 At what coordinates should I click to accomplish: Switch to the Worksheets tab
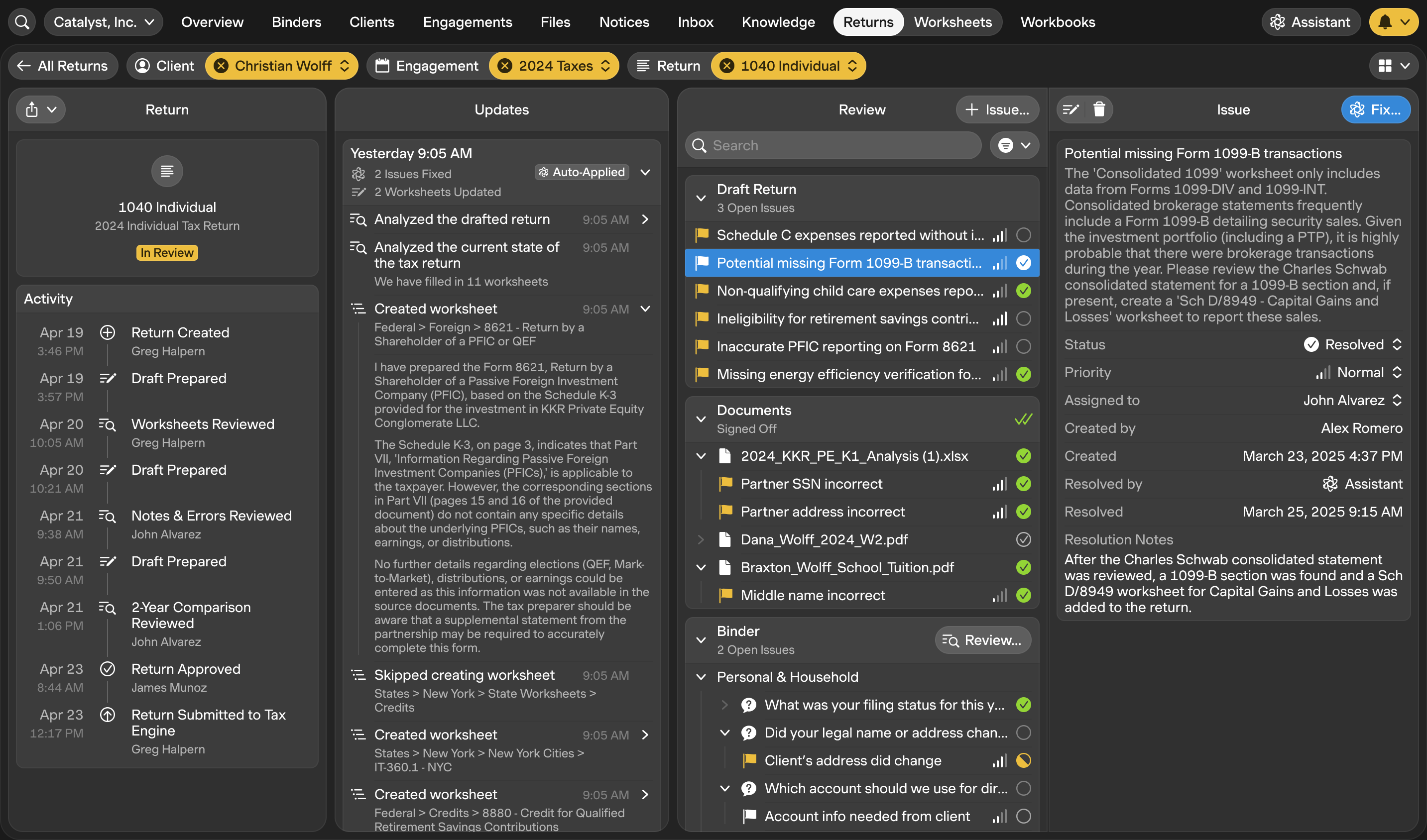952,22
